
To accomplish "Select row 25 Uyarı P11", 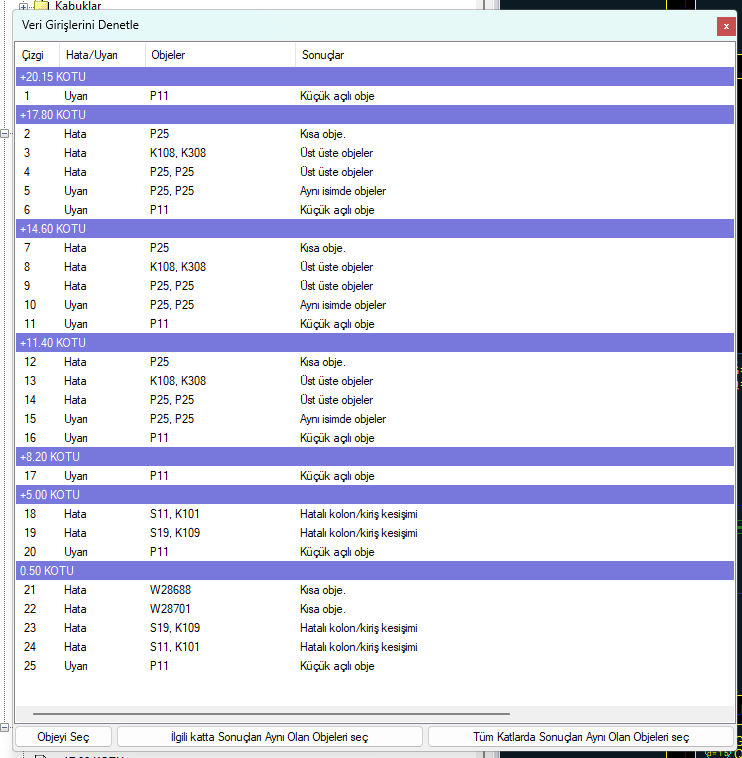I will click(375, 666).
